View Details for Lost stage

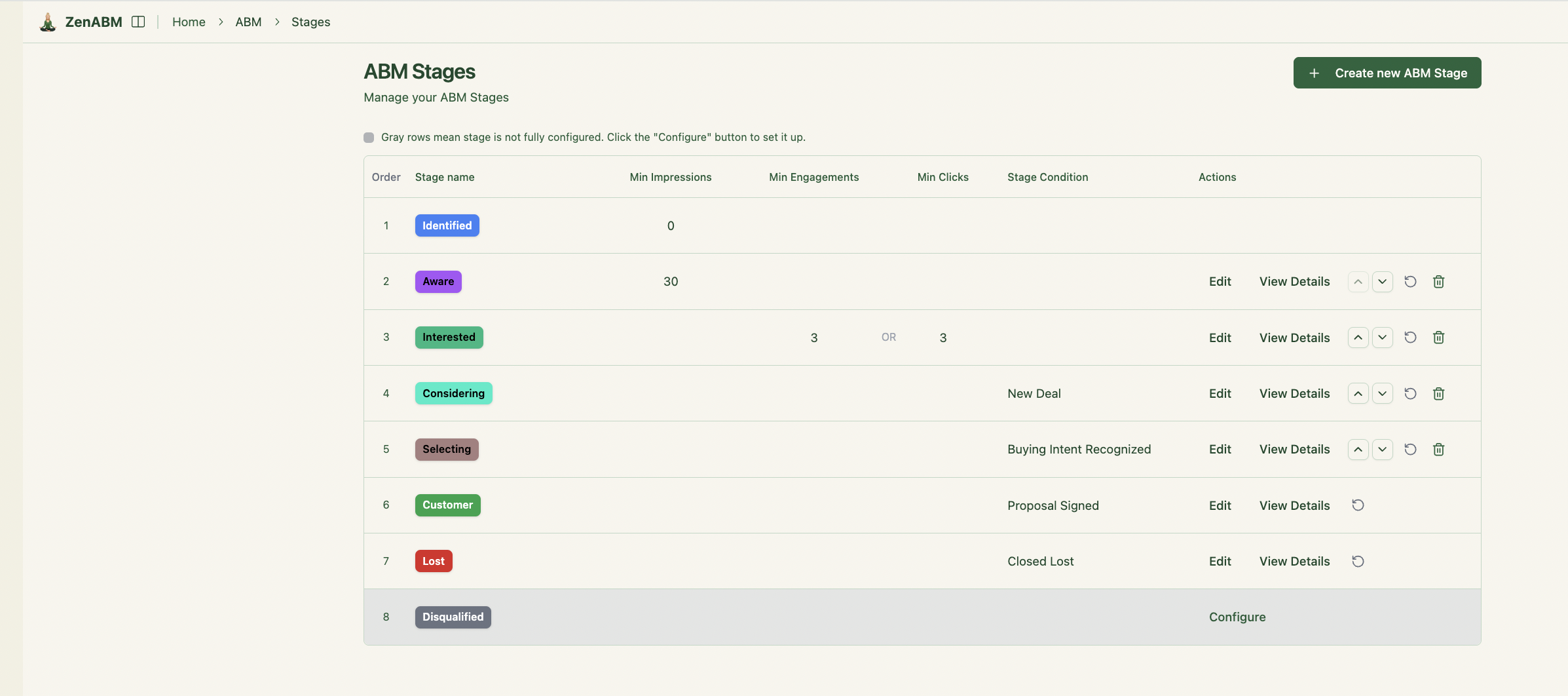coord(1294,562)
